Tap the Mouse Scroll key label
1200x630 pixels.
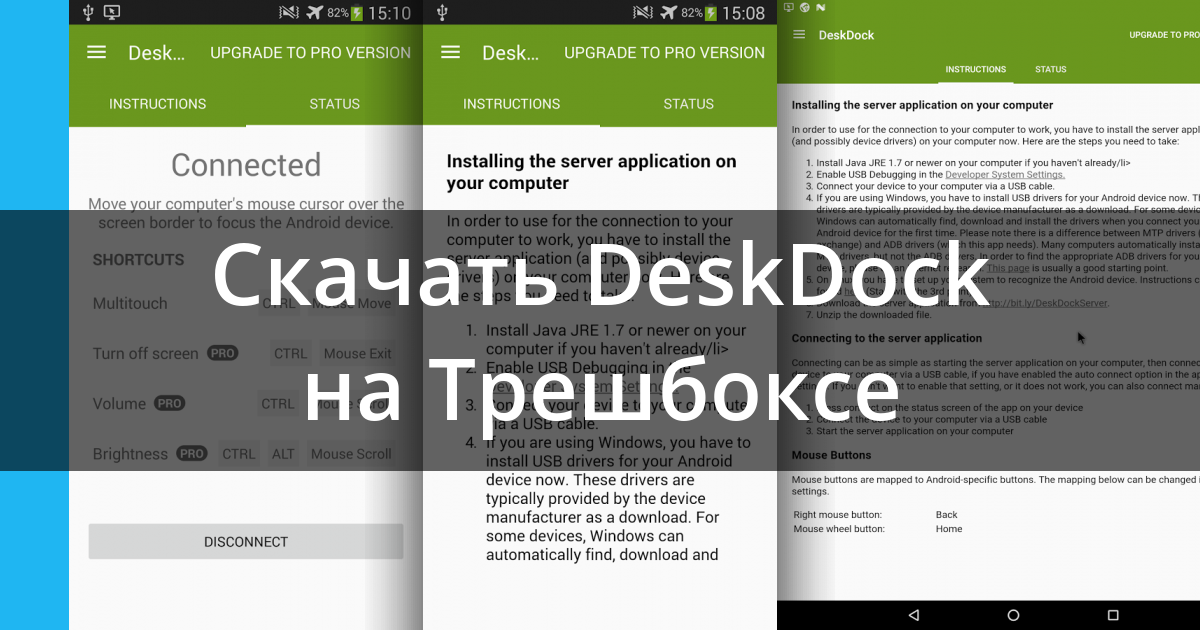tap(351, 453)
